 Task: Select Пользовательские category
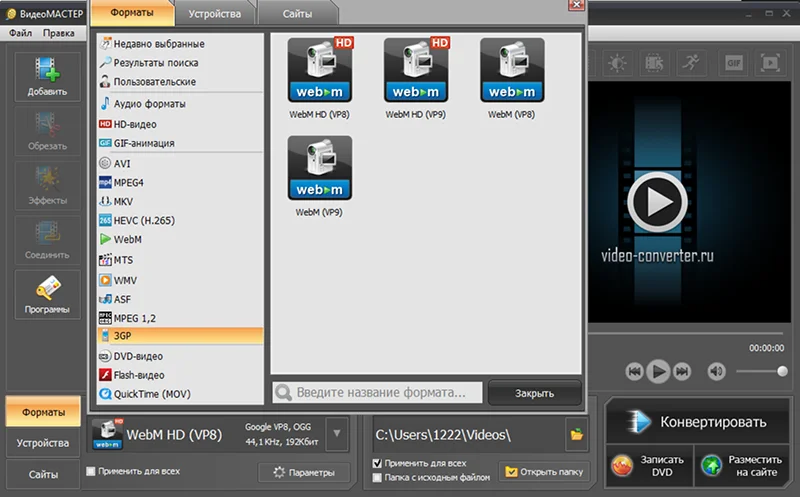click(x=180, y=82)
